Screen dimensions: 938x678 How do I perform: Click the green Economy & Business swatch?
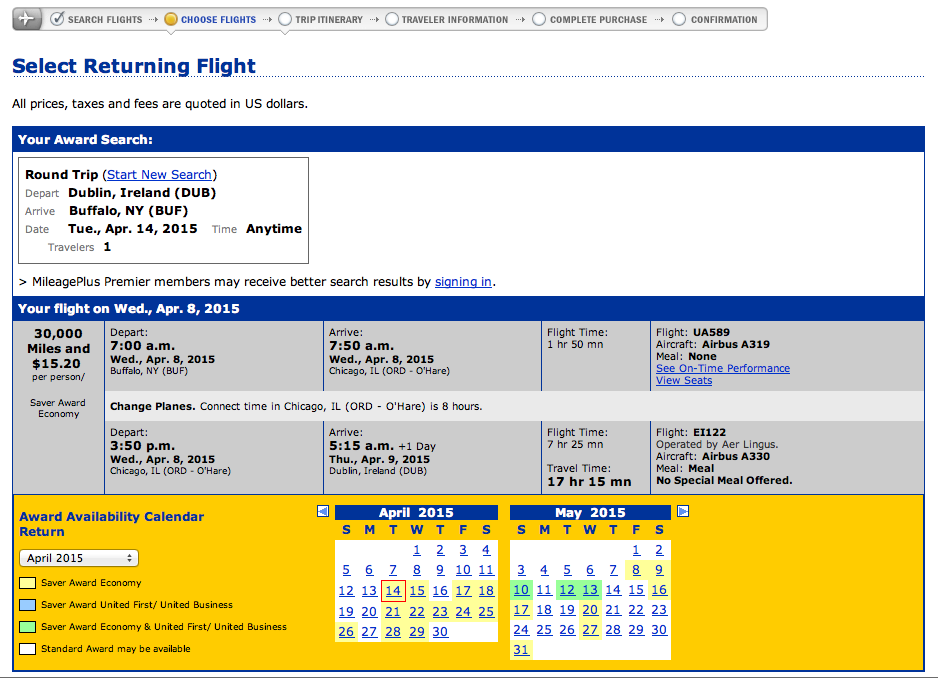pos(28,627)
